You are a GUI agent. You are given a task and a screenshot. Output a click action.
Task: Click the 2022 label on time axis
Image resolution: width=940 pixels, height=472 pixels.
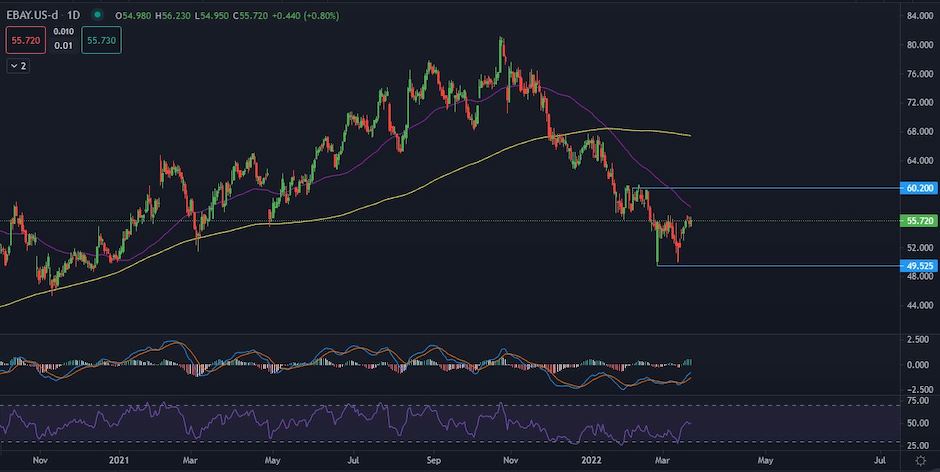592,461
